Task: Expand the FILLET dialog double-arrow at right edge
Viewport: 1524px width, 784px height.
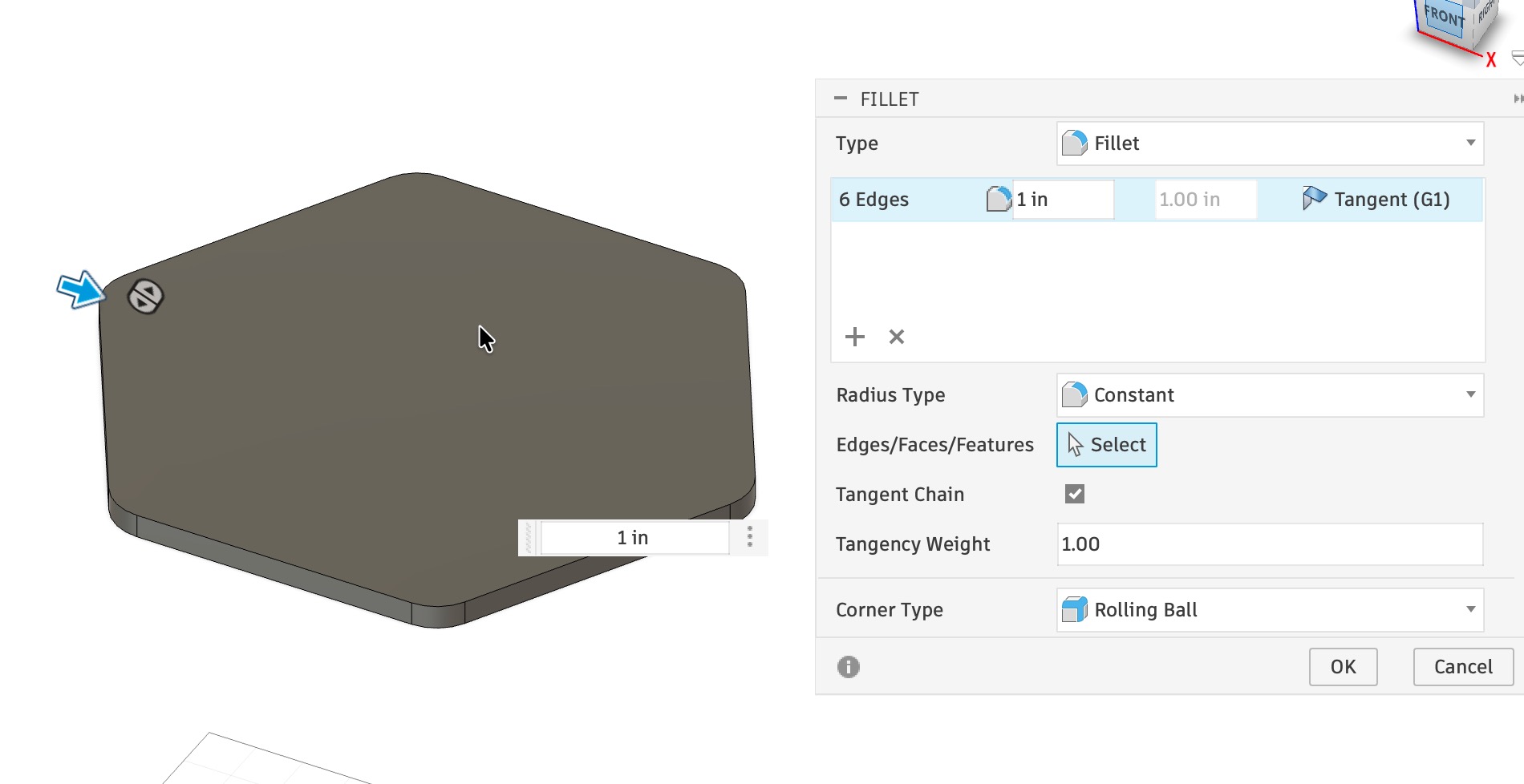Action: [x=1518, y=99]
